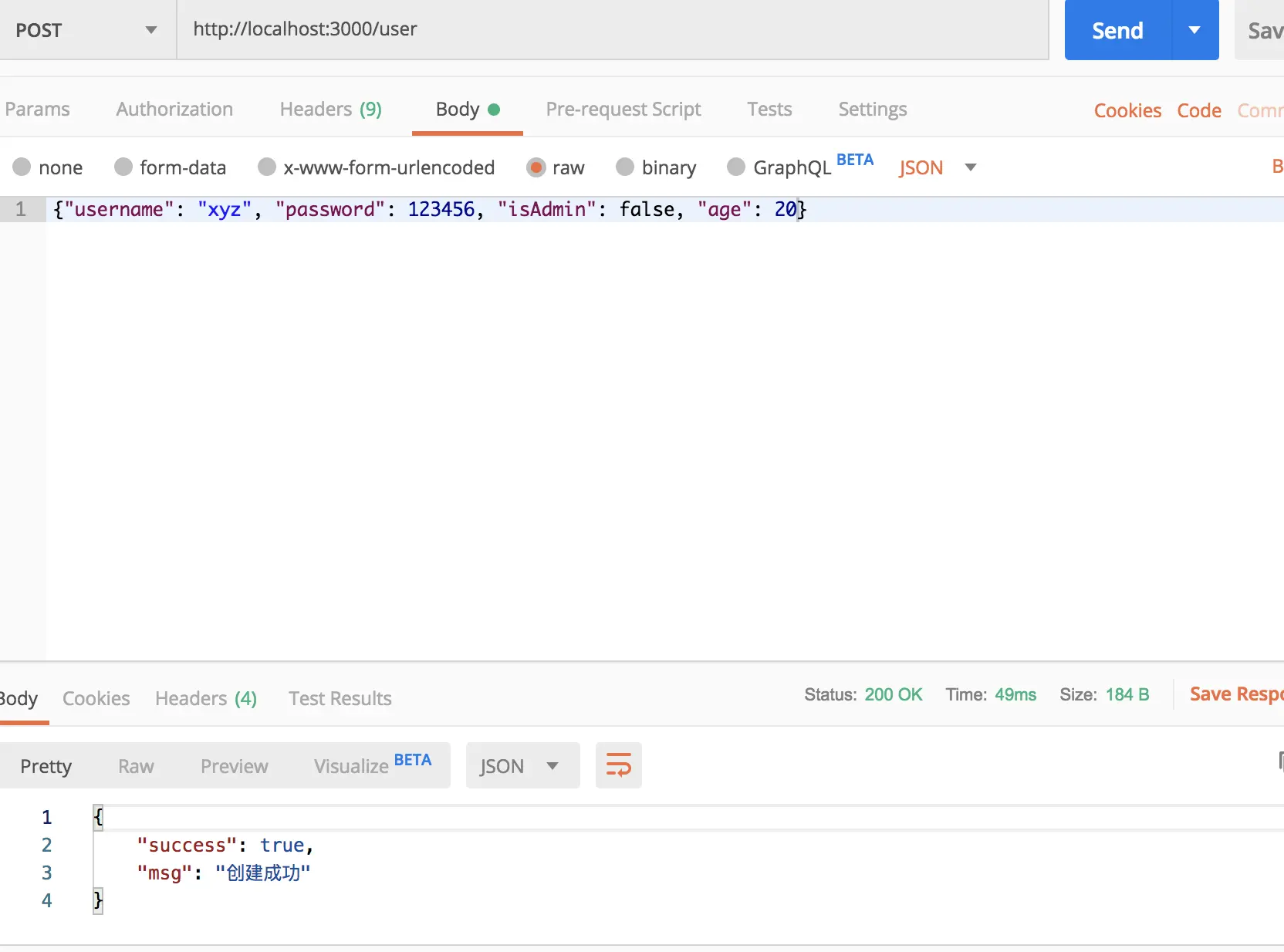The height and width of the screenshot is (952, 1284).
Task: Switch to the Params tab
Action: tap(37, 109)
